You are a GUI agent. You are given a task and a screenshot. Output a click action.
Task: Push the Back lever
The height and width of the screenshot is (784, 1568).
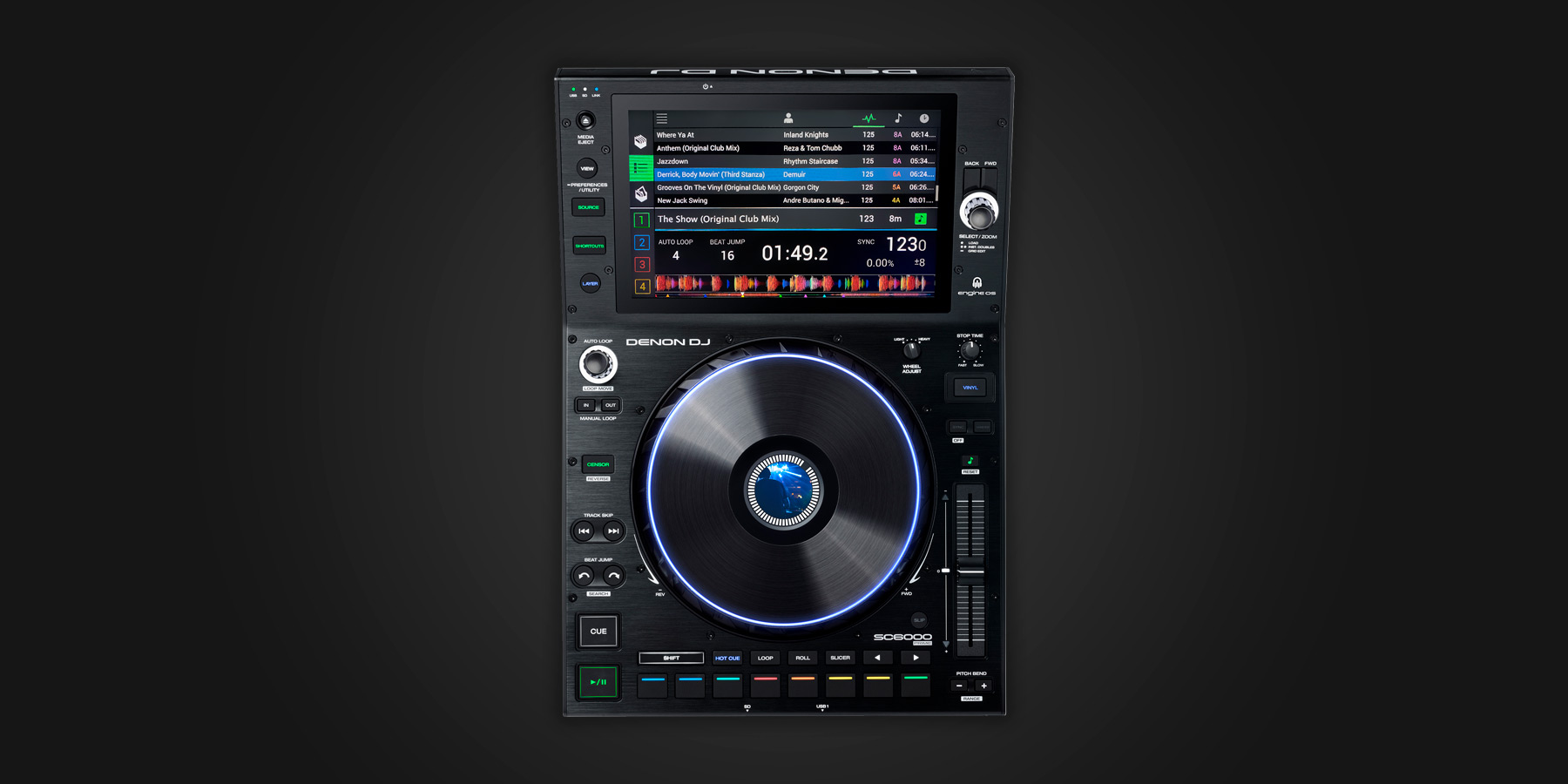click(971, 180)
